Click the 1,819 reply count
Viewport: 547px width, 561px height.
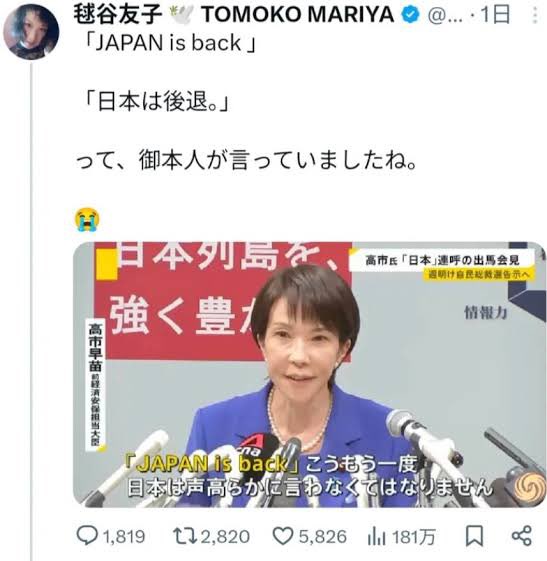click(124, 537)
